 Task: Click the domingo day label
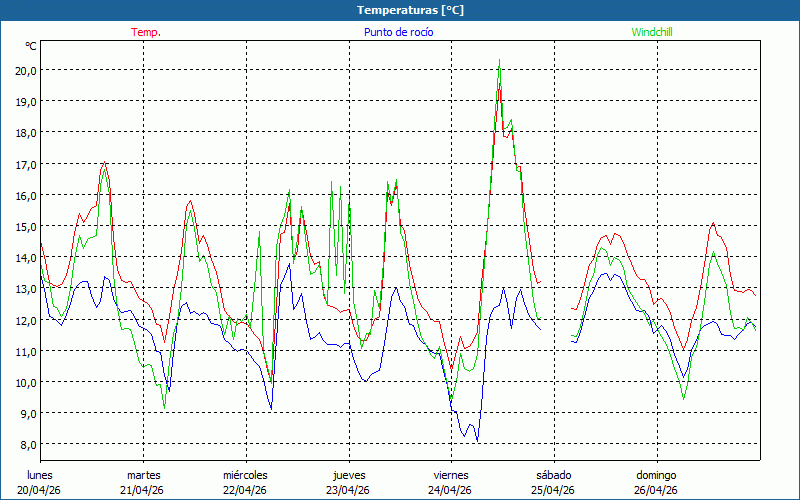656,475
